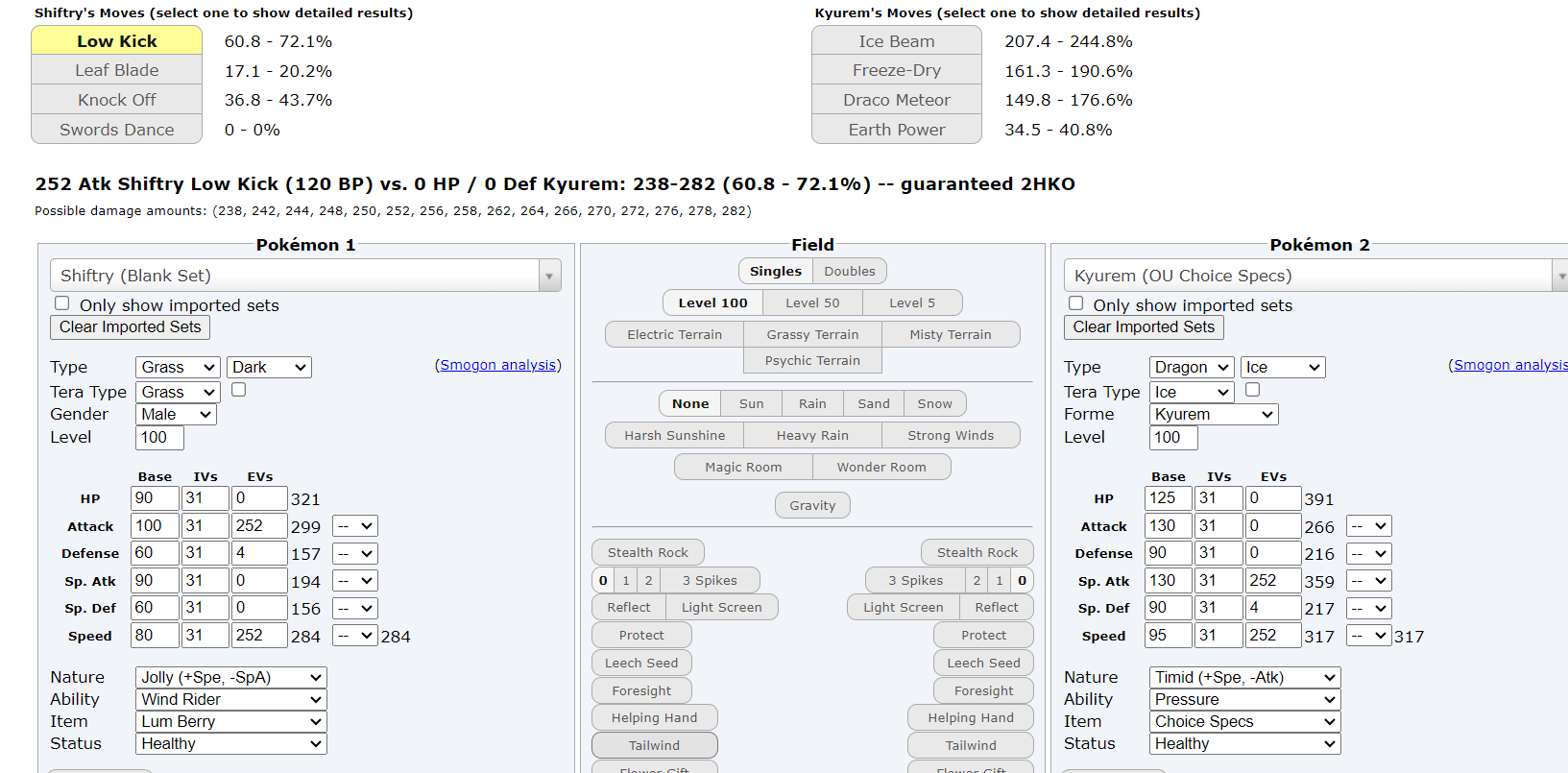This screenshot has width=1568, height=773.
Task: Clear Imported Sets for Pokémon 2
Action: pos(1144,326)
